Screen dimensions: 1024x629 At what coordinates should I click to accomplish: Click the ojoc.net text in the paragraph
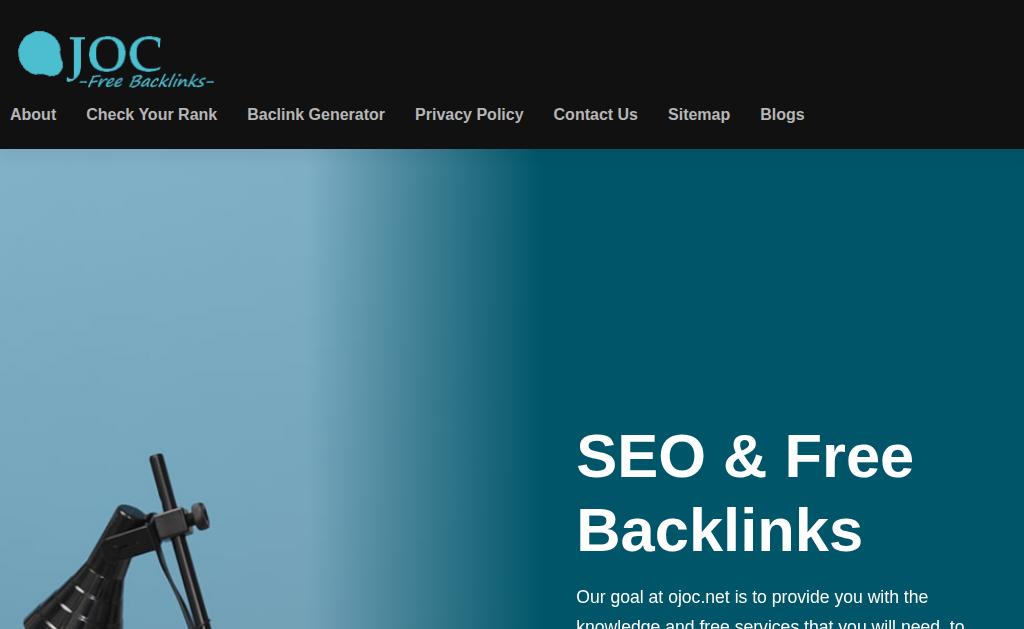click(x=699, y=597)
